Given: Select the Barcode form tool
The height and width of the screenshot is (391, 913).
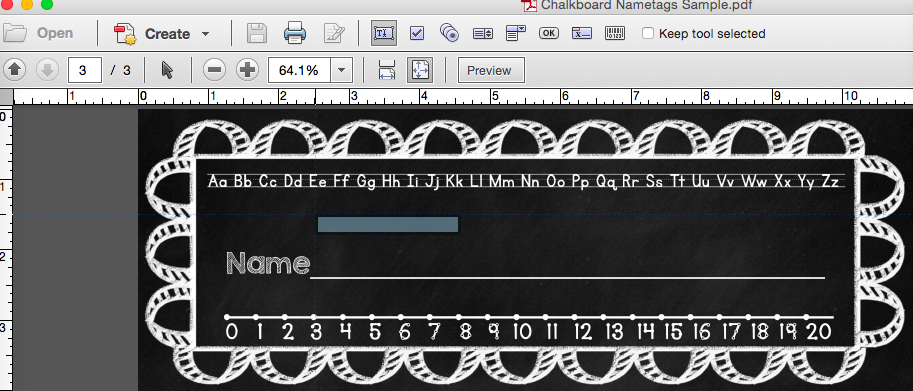Looking at the screenshot, I should click(x=615, y=33).
